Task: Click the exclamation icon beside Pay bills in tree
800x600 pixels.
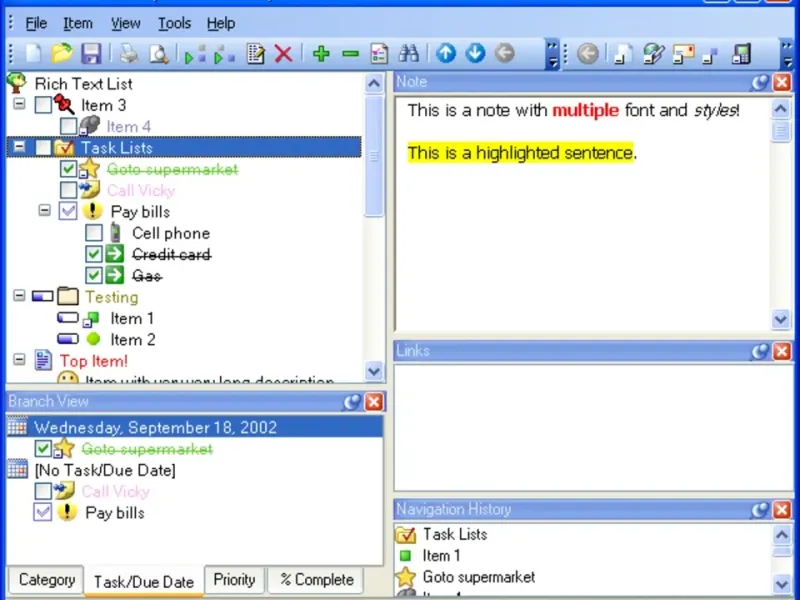Action: click(x=92, y=211)
